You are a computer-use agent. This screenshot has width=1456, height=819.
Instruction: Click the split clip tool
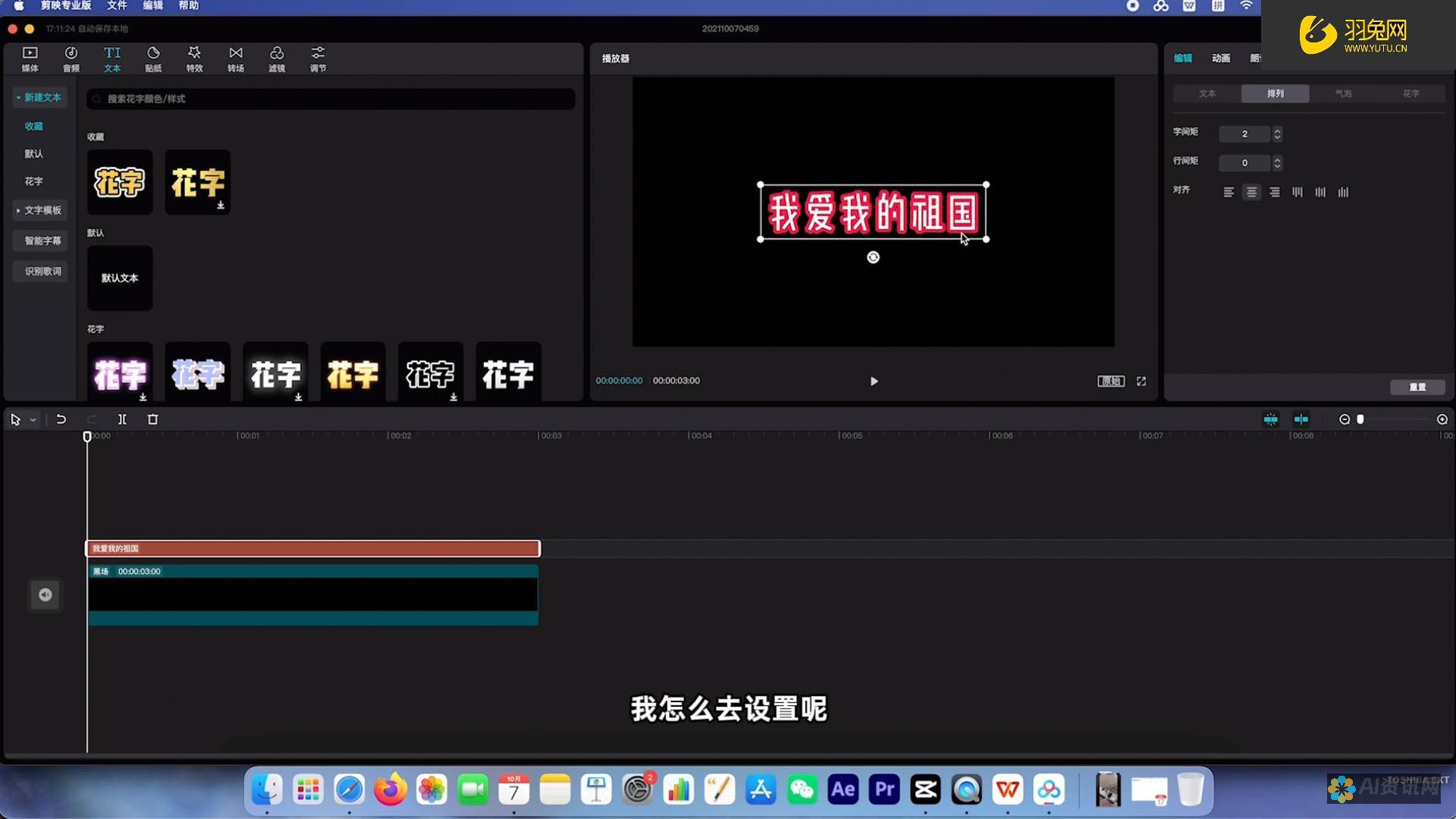pos(122,419)
